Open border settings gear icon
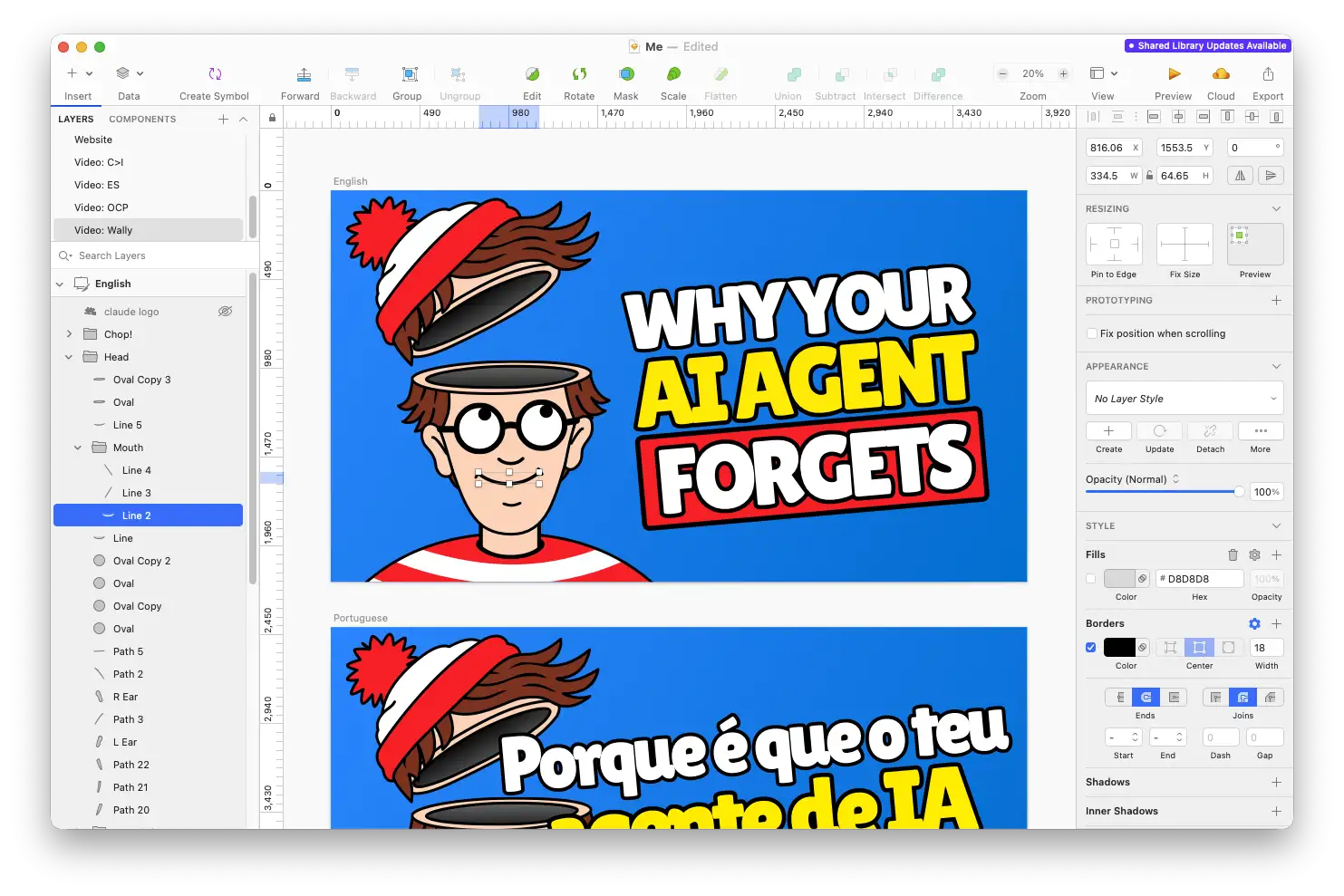The width and height of the screenshot is (1344, 896). (1254, 624)
